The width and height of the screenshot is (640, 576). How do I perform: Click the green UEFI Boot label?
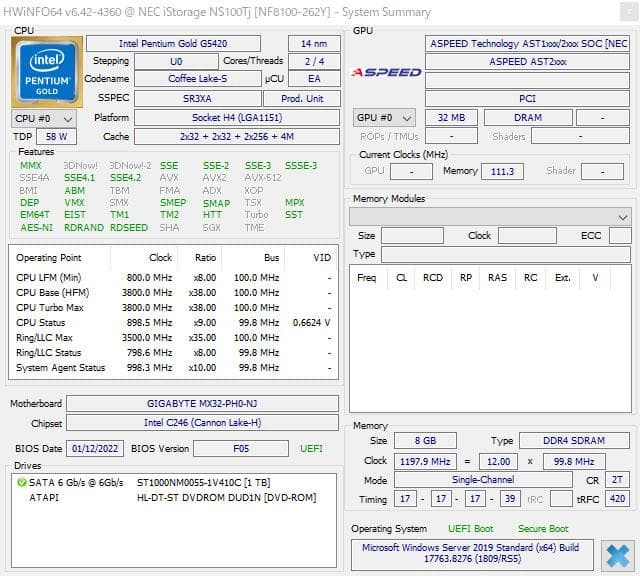coord(471,529)
